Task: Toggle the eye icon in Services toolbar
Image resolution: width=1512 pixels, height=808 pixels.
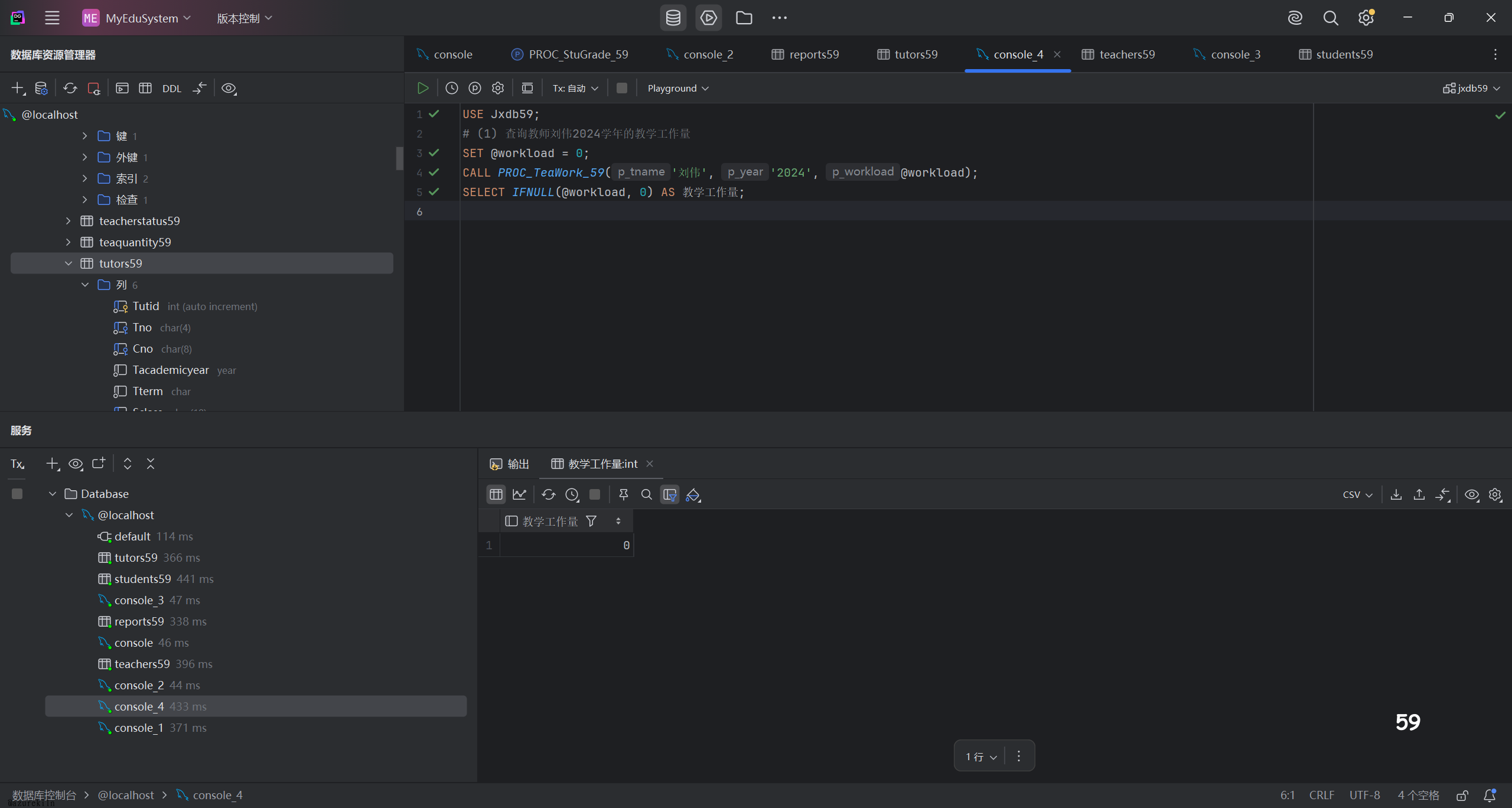Action: point(76,464)
